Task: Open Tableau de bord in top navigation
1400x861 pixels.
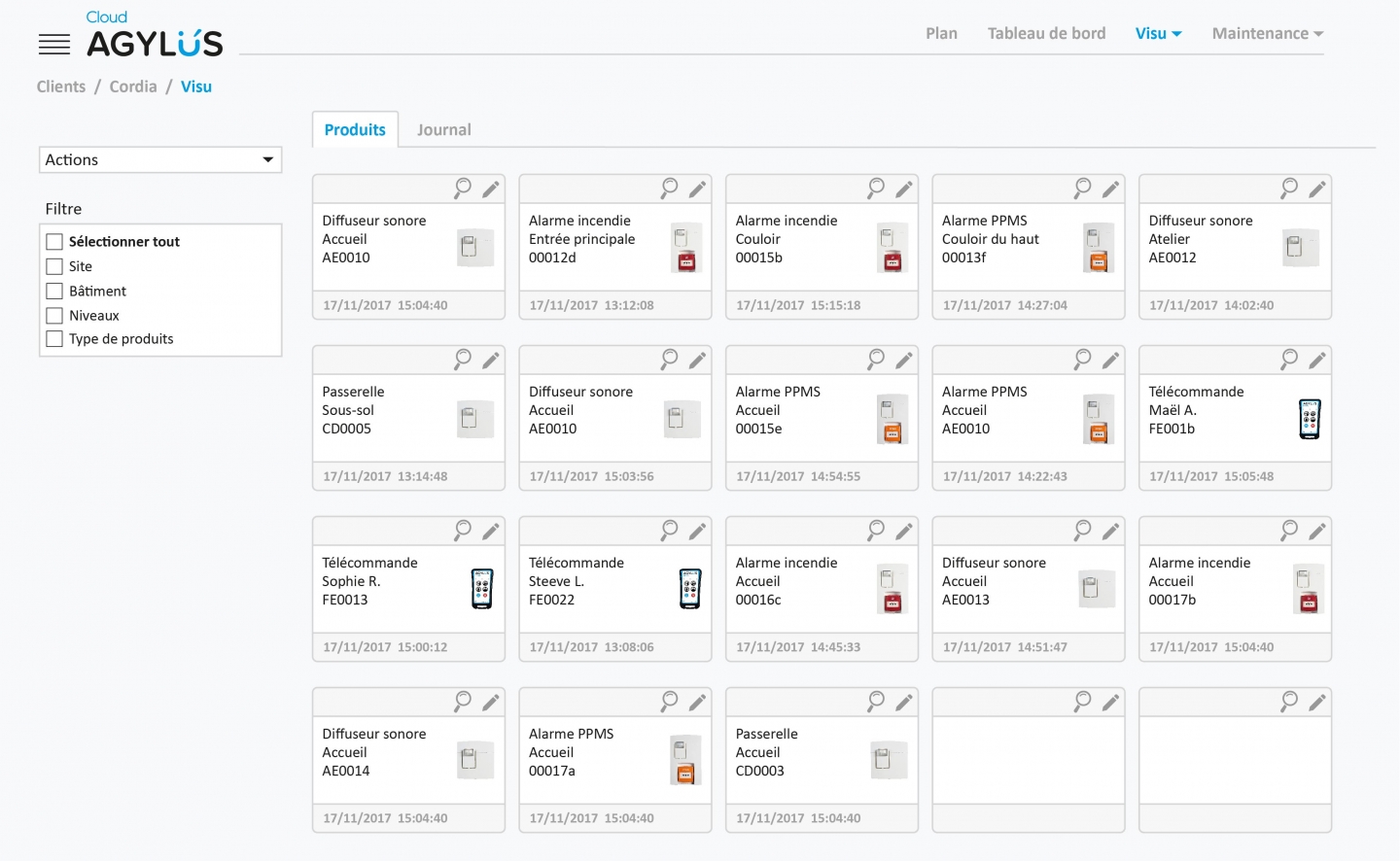Action: pyautogui.click(x=1046, y=33)
